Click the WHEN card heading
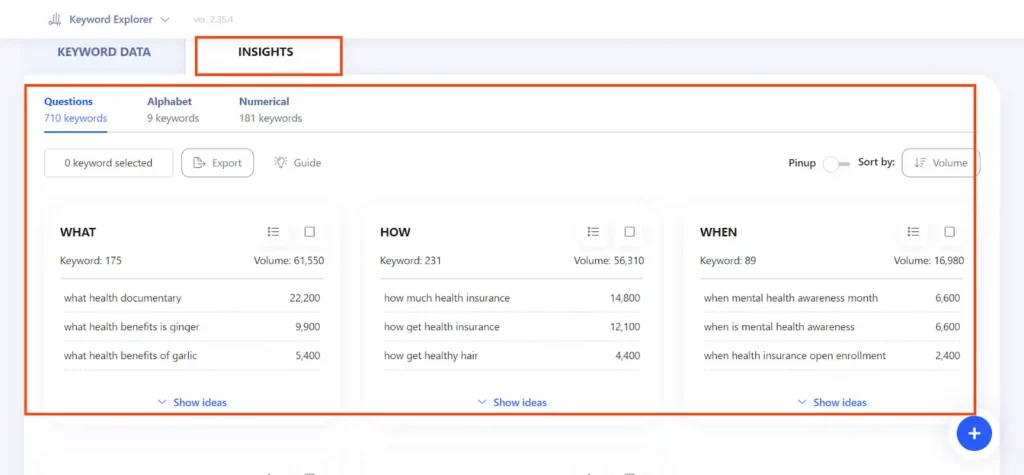The width and height of the screenshot is (1024, 475). coord(718,232)
